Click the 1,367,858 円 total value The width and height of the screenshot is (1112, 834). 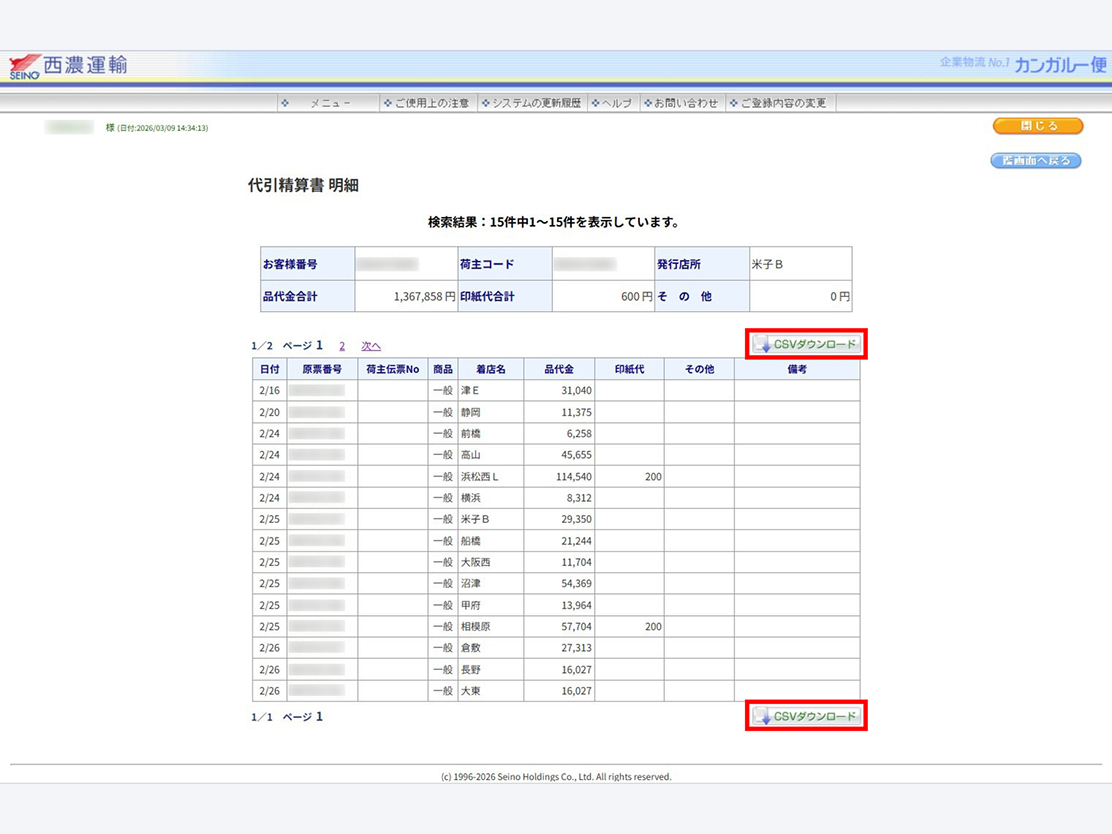point(424,296)
